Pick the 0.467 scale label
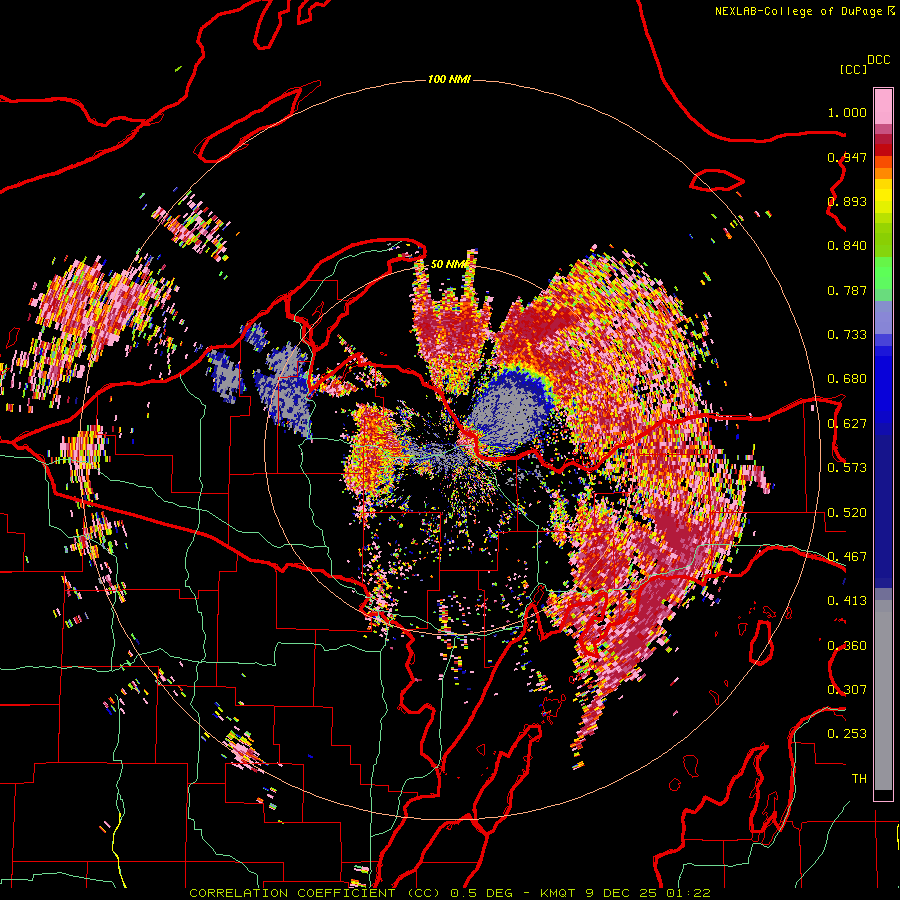Viewport: 900px width, 900px height. click(847, 557)
